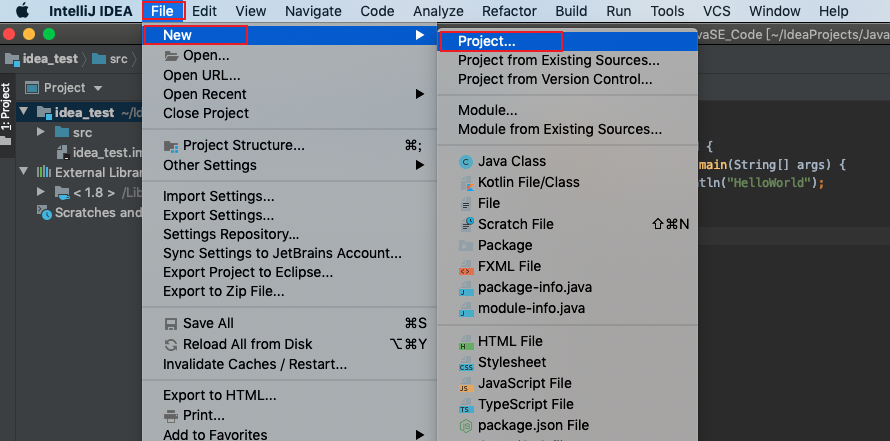Click the Save All disk icon
This screenshot has width=890, height=441.
pos(171,323)
